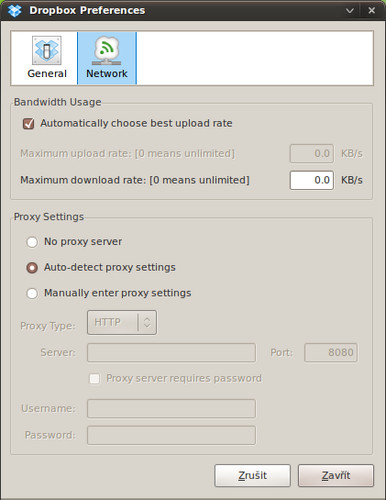Toggle Automatically choose best upload rate

pos(28,124)
